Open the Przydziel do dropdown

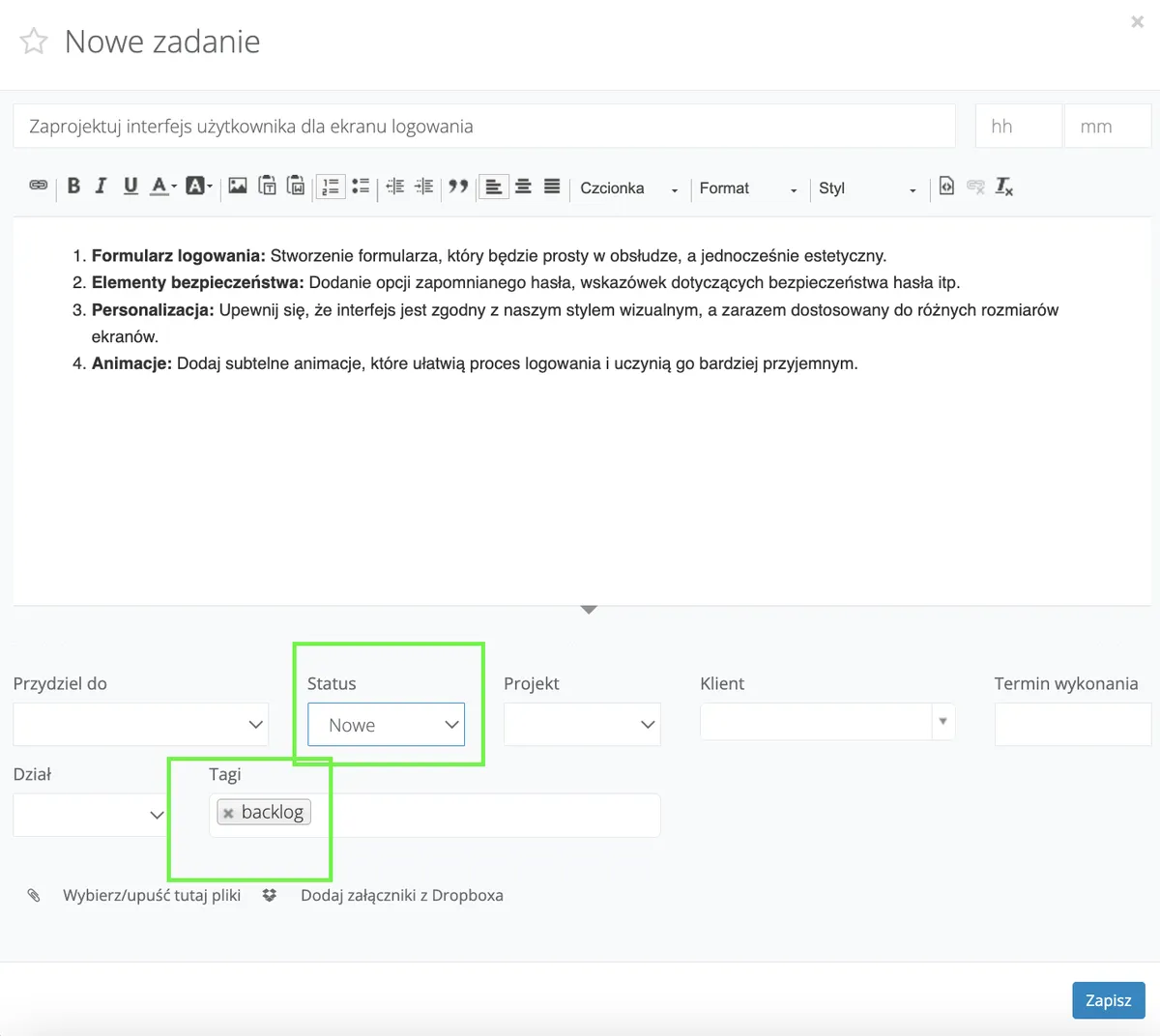pyautogui.click(x=141, y=724)
